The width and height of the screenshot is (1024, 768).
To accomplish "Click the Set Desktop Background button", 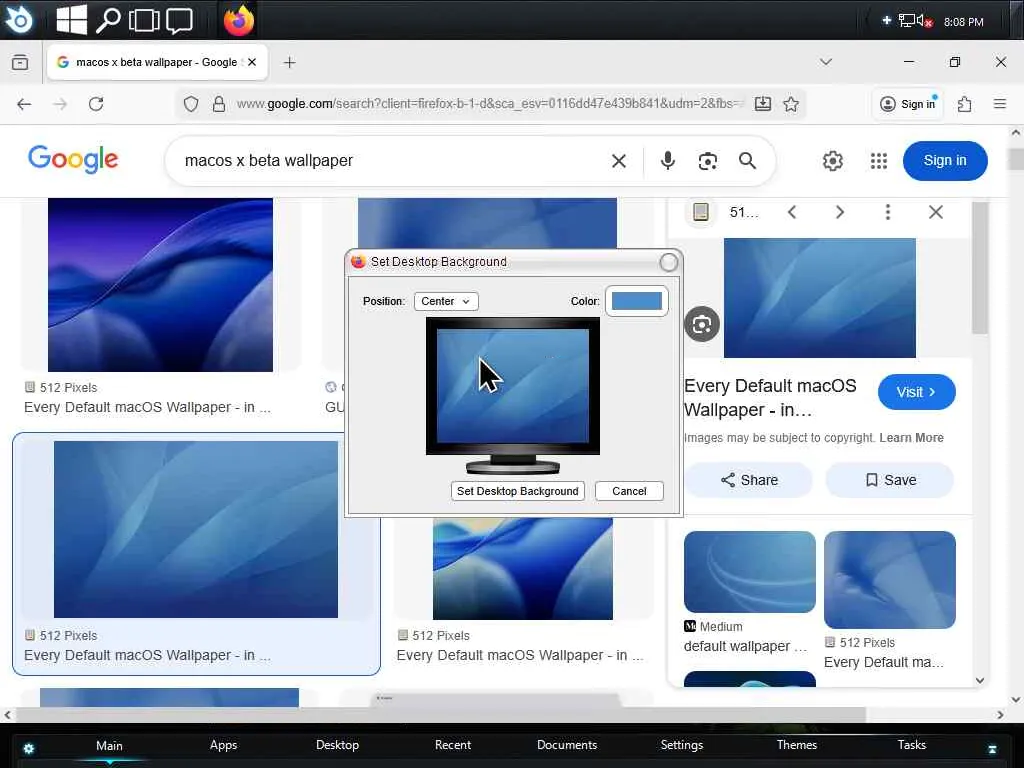I will [x=517, y=491].
